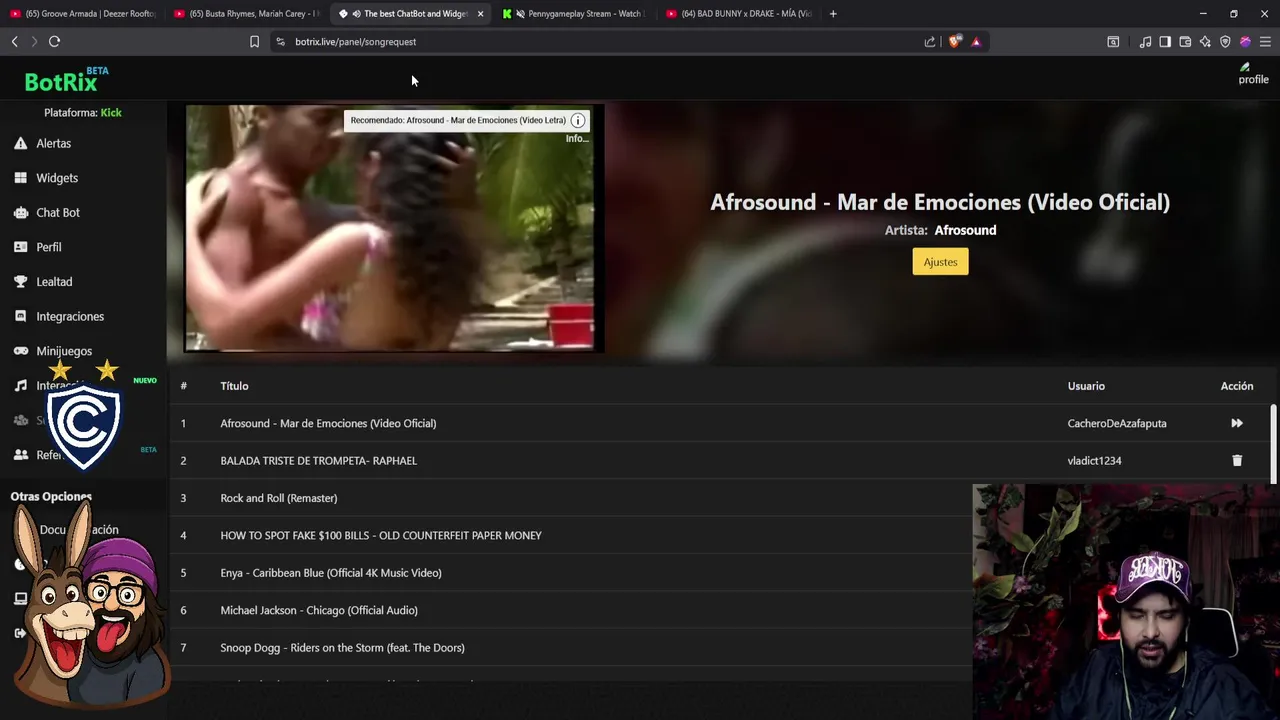Click the Brave Rewards triangle icon
This screenshot has height=720, width=1280.
pyautogui.click(x=976, y=42)
